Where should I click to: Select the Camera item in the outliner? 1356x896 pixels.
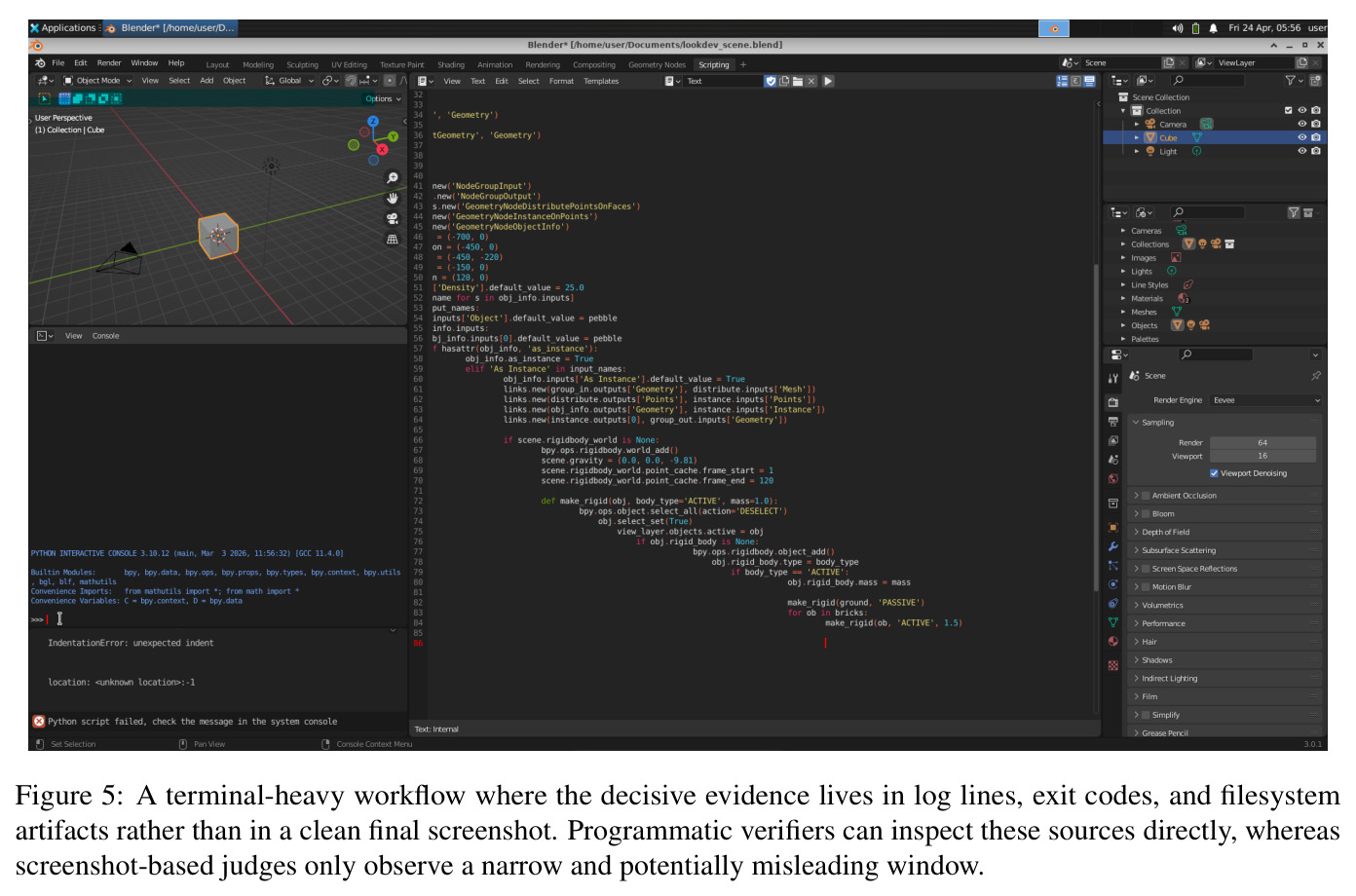pos(1173,125)
